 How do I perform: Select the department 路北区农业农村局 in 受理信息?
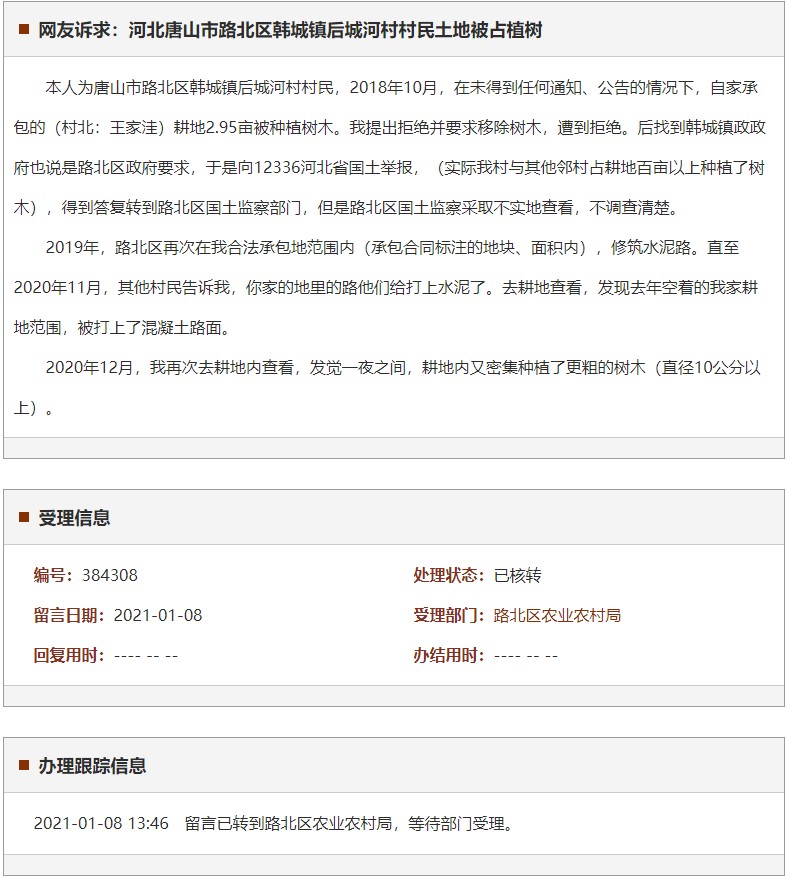(x=557, y=615)
